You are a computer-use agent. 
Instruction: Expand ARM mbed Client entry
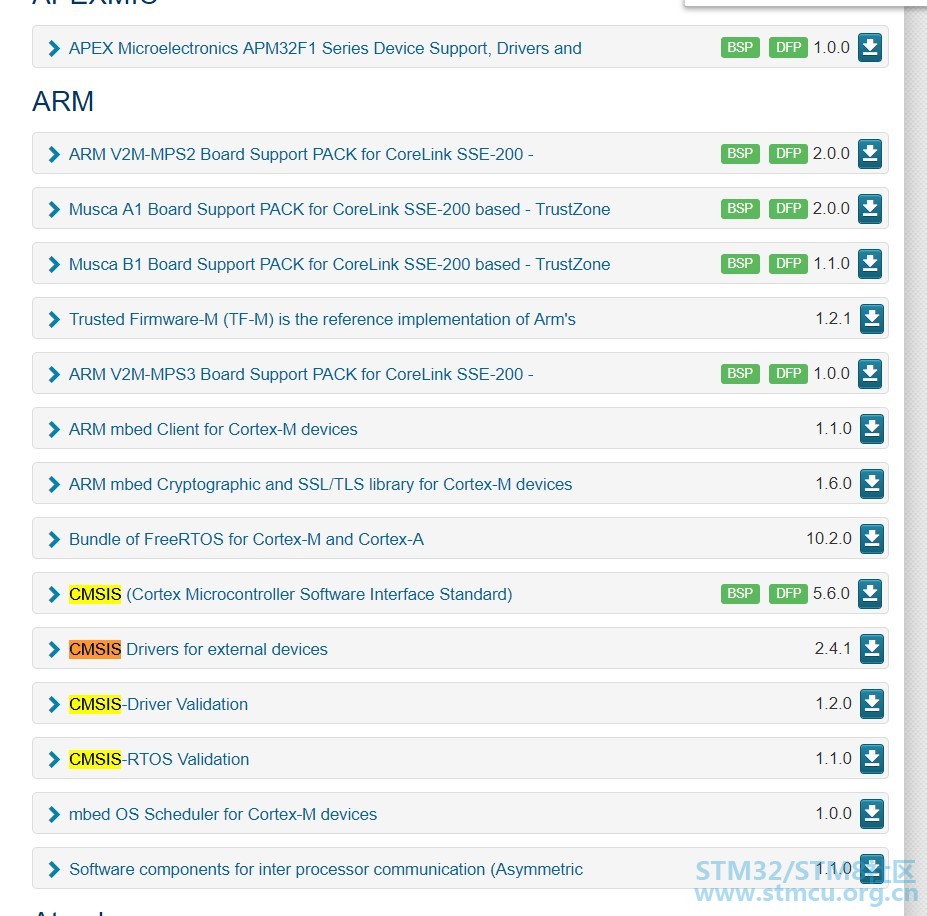(54, 429)
